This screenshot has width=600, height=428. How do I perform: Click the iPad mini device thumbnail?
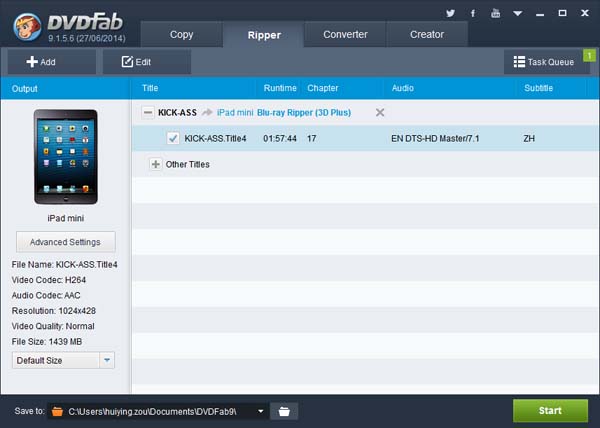[65, 157]
